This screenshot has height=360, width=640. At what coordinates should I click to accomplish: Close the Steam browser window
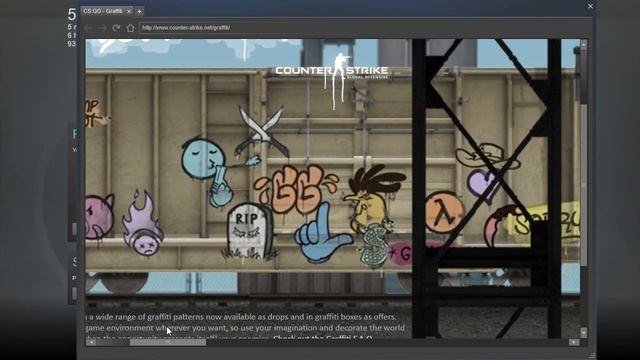pos(591,6)
